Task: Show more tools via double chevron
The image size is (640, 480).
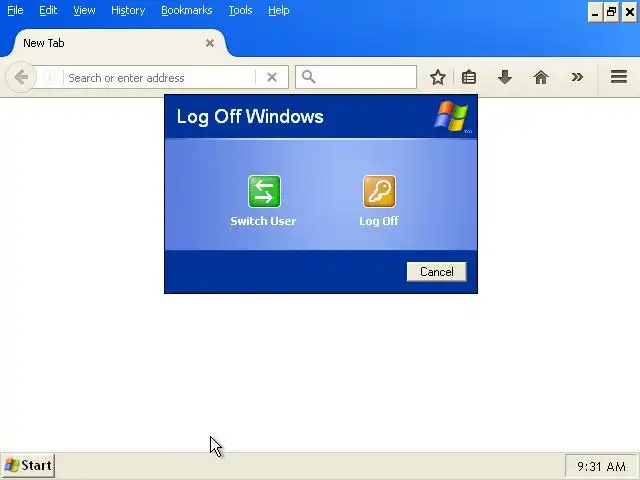Action: click(577, 77)
